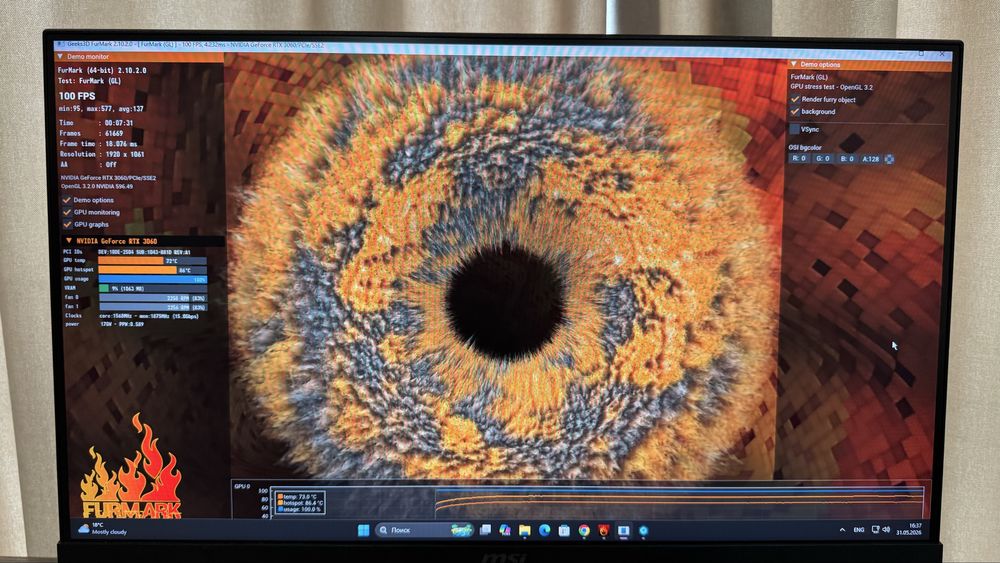The image size is (1000, 563).
Task: Click the Time 00:07:31 value
Action: 119,123
